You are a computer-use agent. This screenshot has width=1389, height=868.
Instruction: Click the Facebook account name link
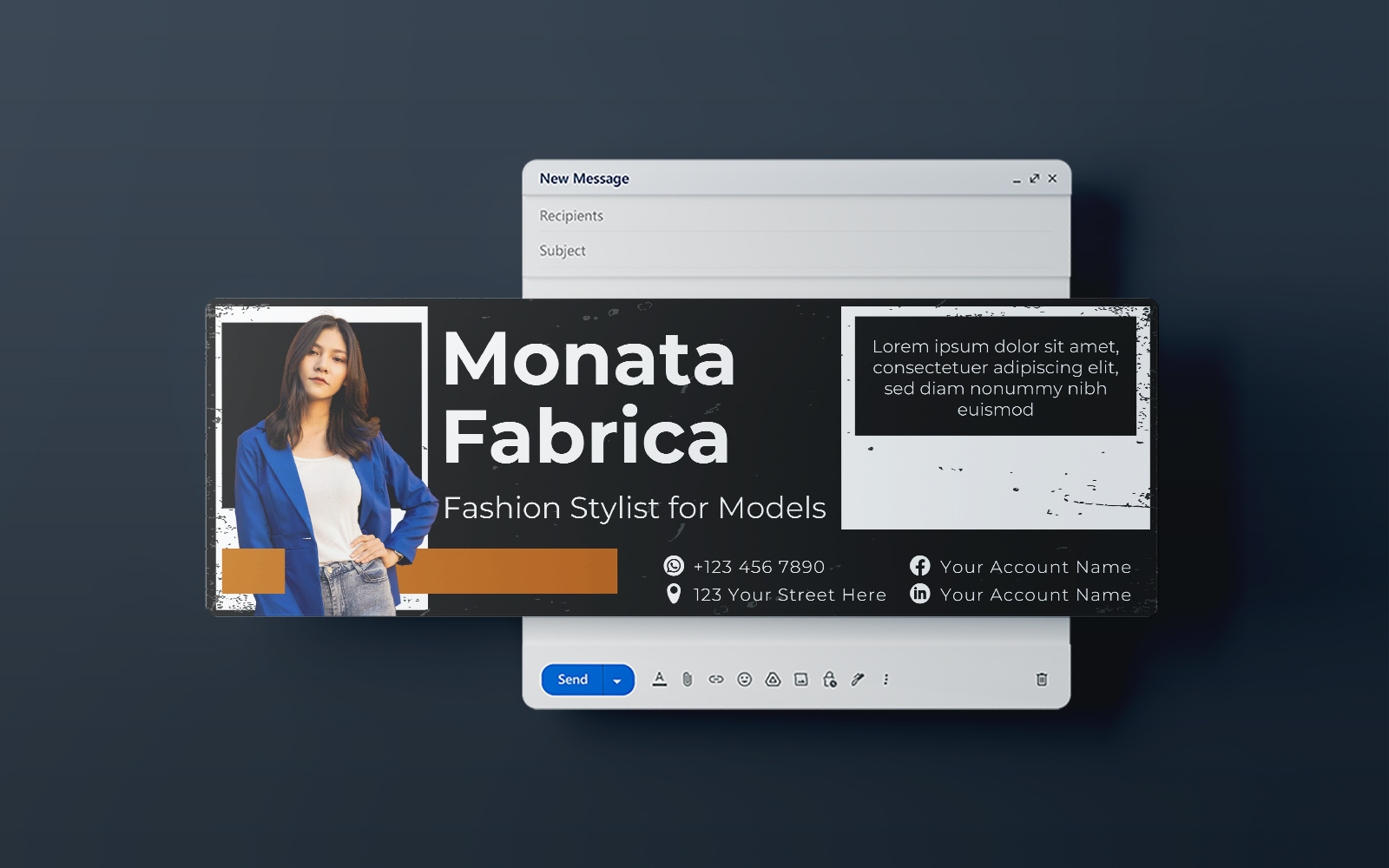[x=1035, y=567]
